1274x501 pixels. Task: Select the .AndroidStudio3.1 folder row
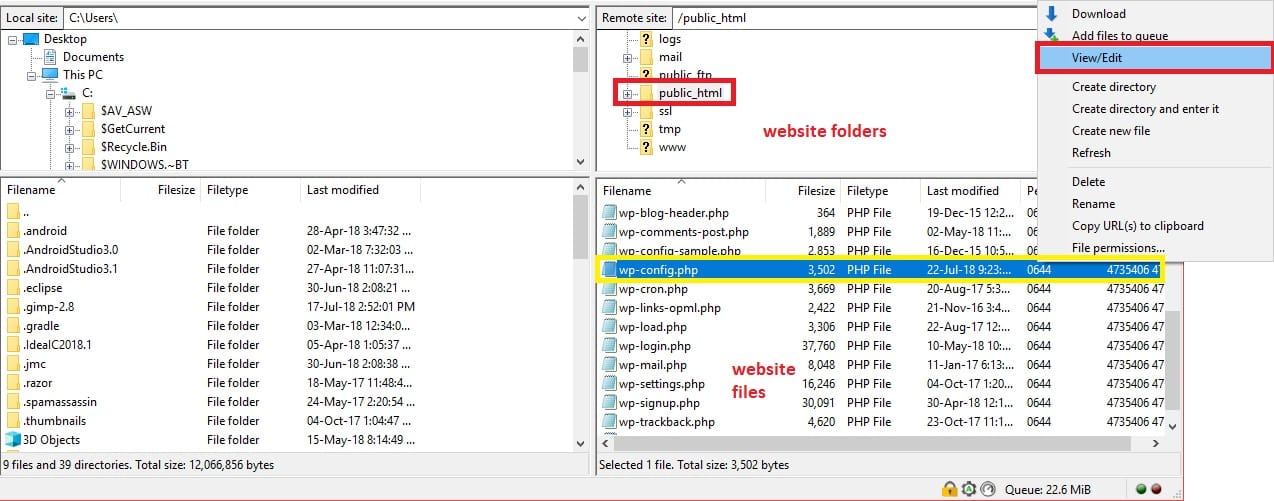(288, 269)
